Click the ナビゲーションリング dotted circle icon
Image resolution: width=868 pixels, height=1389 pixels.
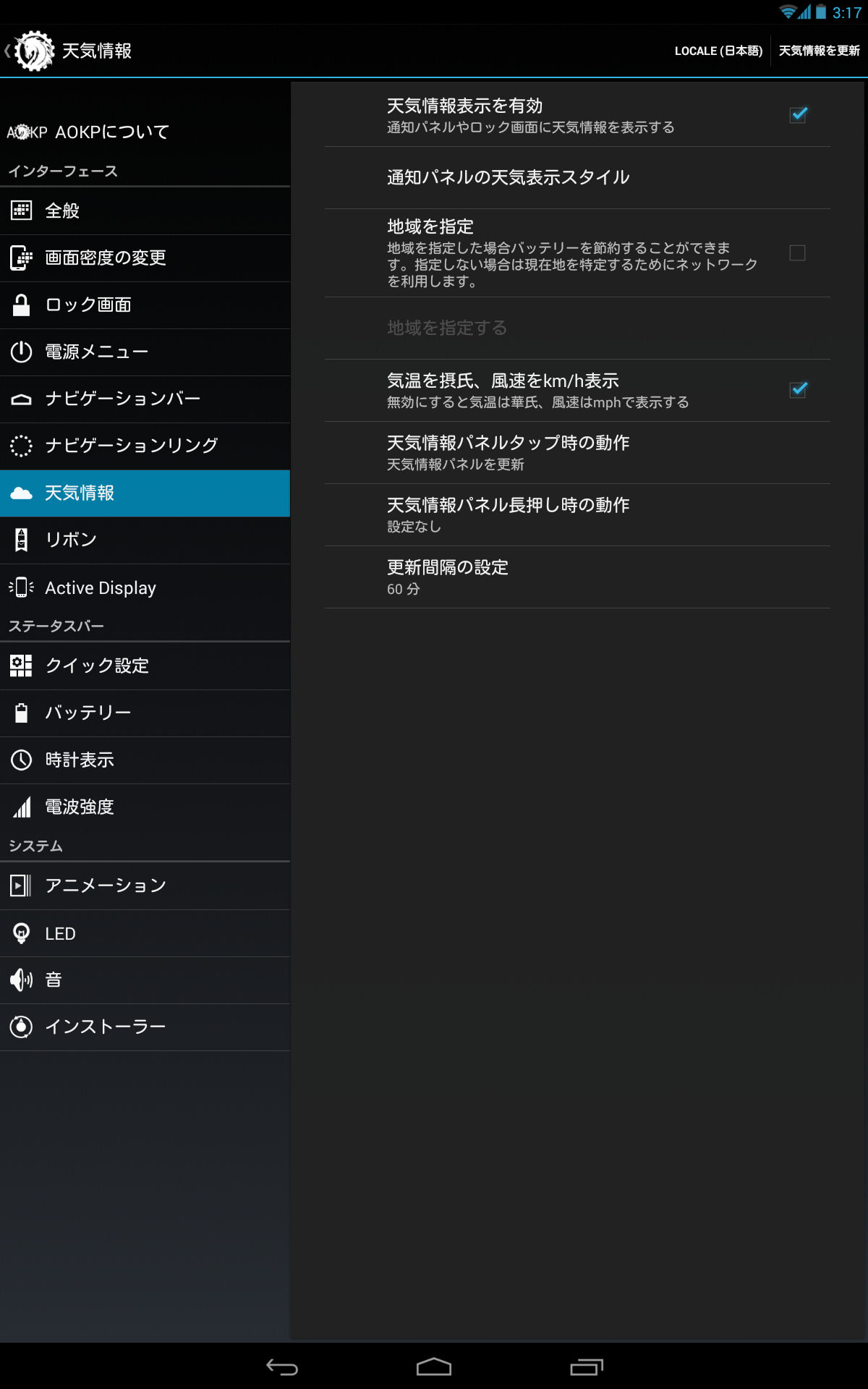[22, 446]
